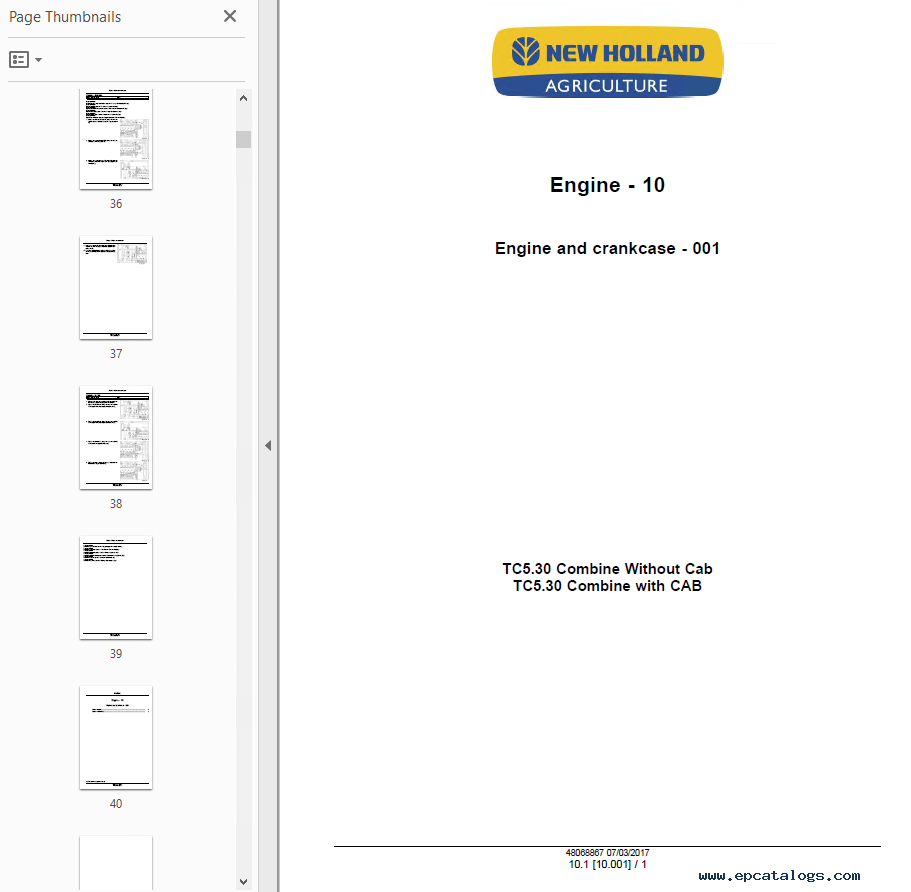This screenshot has width=911, height=892.
Task: Select the page 38 thumbnail
Action: [x=116, y=438]
